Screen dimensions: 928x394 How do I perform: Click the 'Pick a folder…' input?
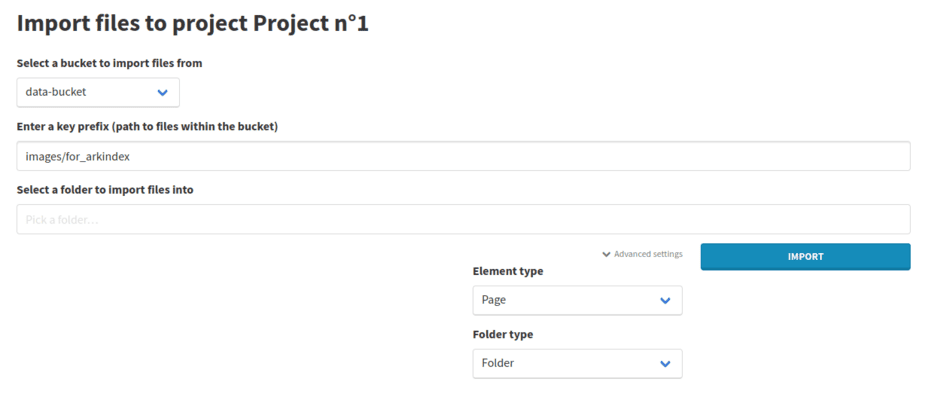pos(463,219)
